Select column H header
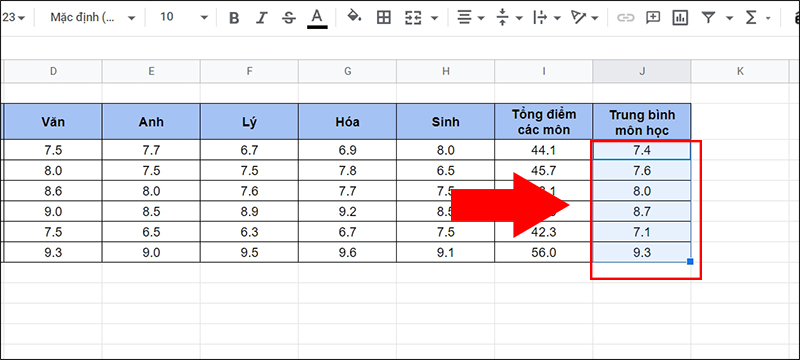Screen dimensions: 800x360 click(x=445, y=71)
